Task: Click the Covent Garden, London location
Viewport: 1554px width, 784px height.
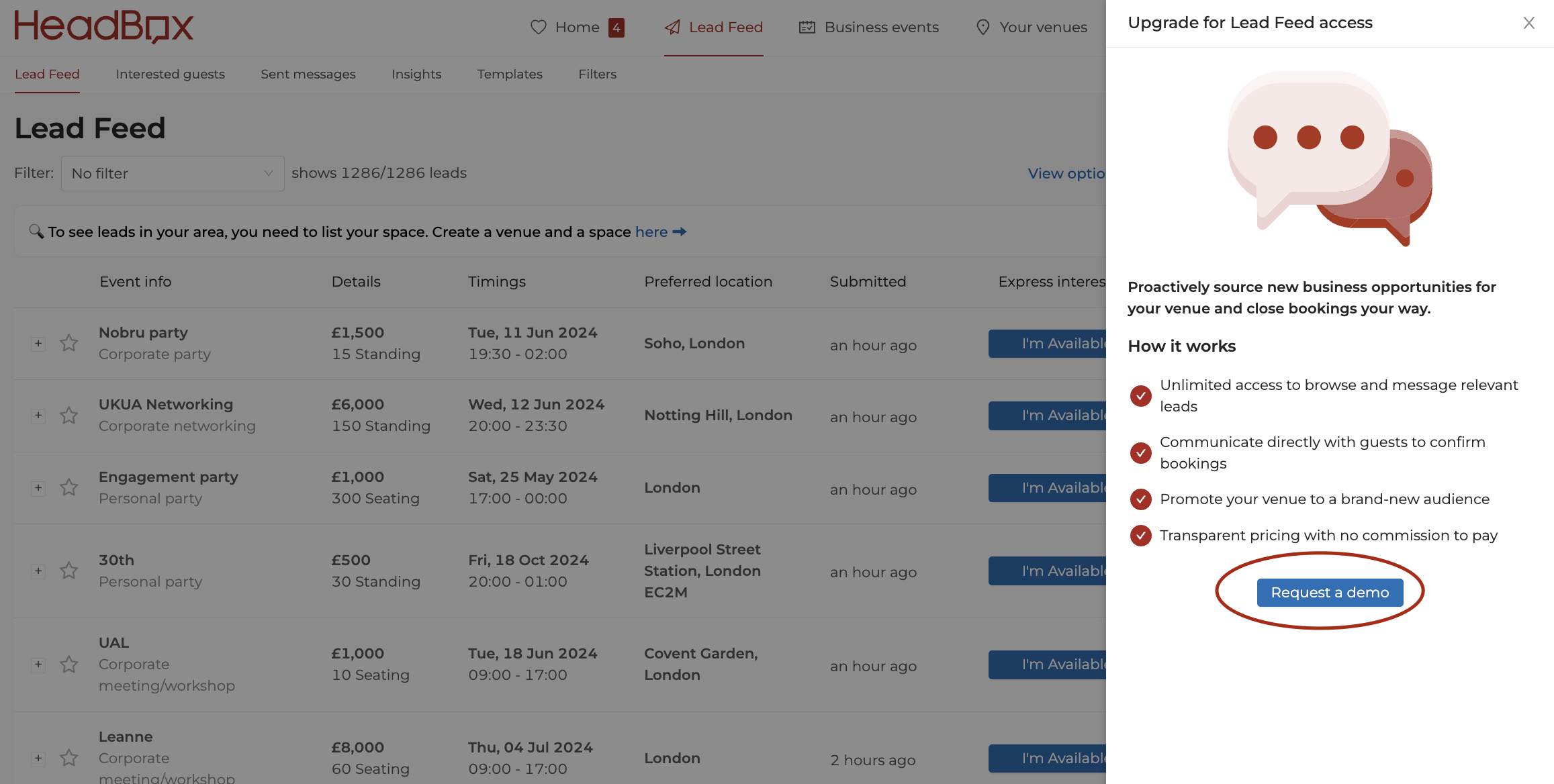Action: [x=700, y=665]
